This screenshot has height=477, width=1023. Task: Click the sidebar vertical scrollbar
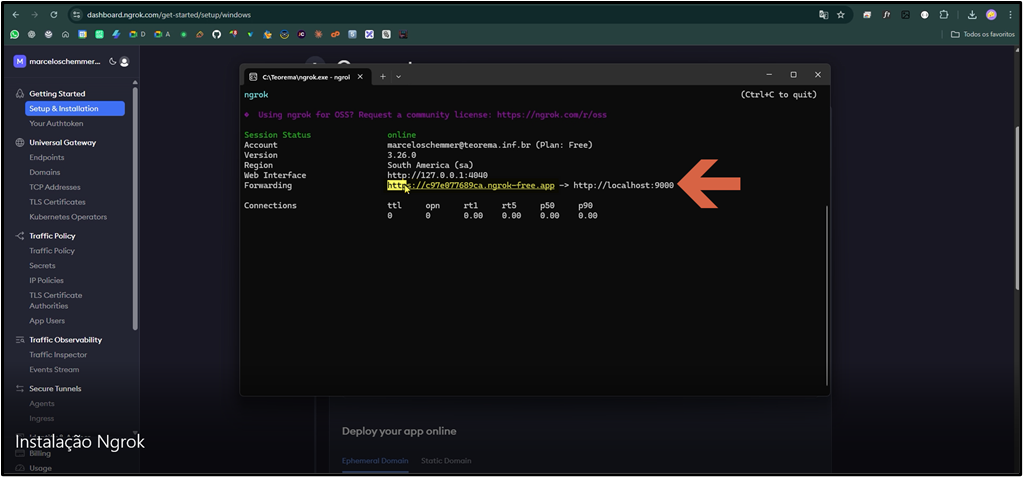(x=135, y=207)
